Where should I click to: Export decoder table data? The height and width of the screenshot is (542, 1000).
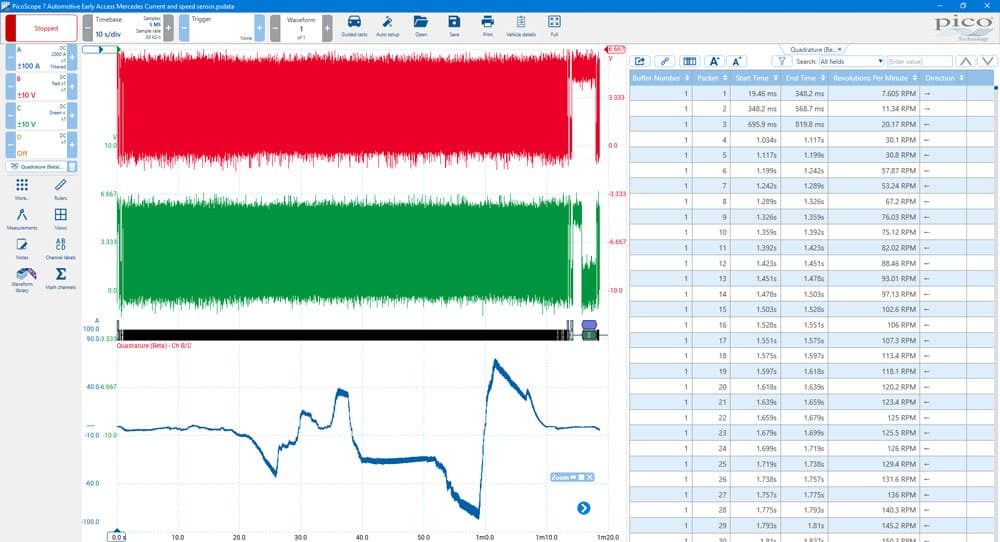click(640, 61)
